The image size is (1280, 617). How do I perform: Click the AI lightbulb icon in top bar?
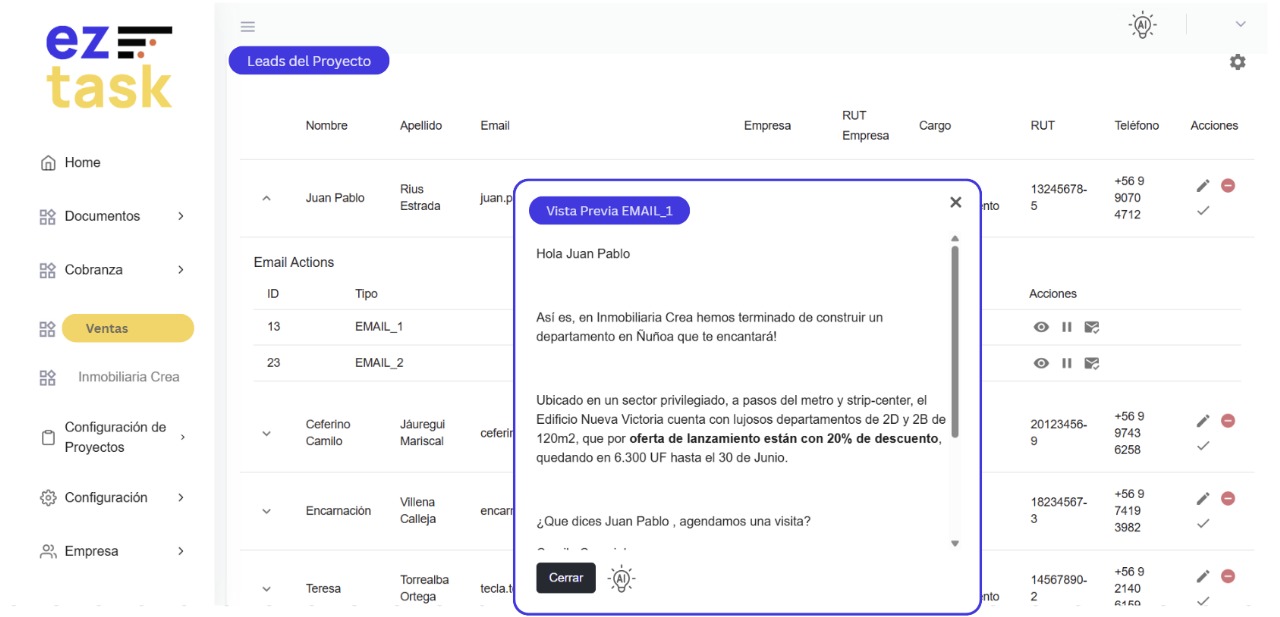tap(1141, 25)
